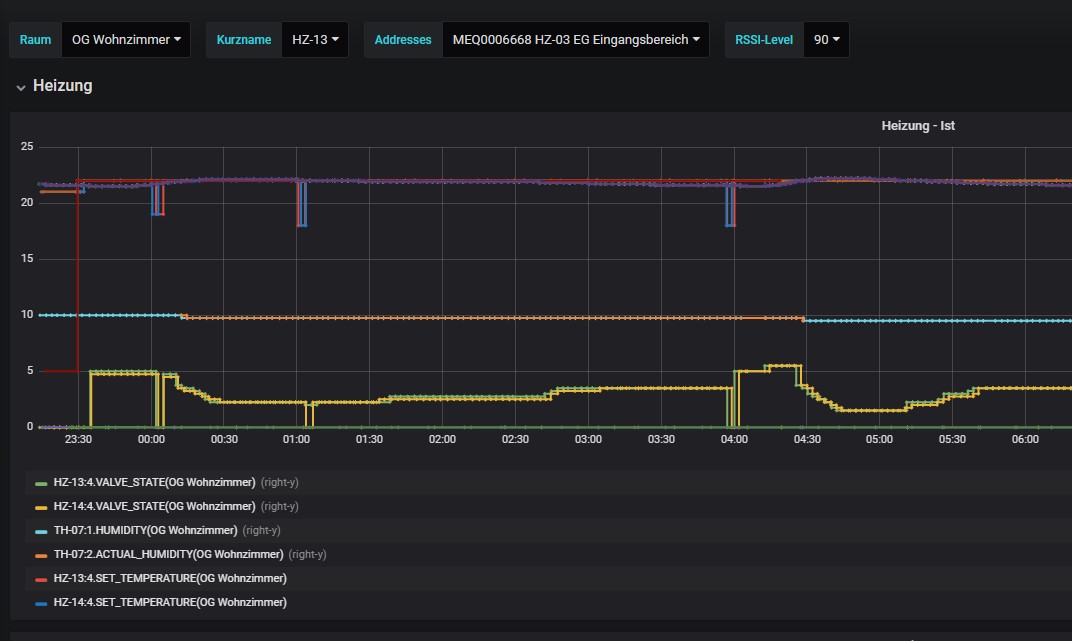Click blue swatch of HZ-14:4.SET_TEMPERATURE
Image resolution: width=1072 pixels, height=641 pixels.
click(x=41, y=603)
